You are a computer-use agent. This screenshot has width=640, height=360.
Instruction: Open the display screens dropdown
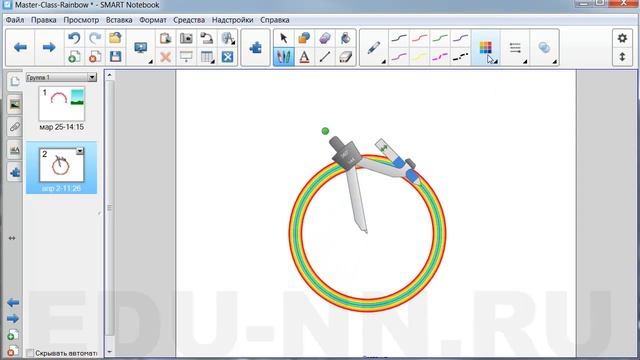[151, 62]
